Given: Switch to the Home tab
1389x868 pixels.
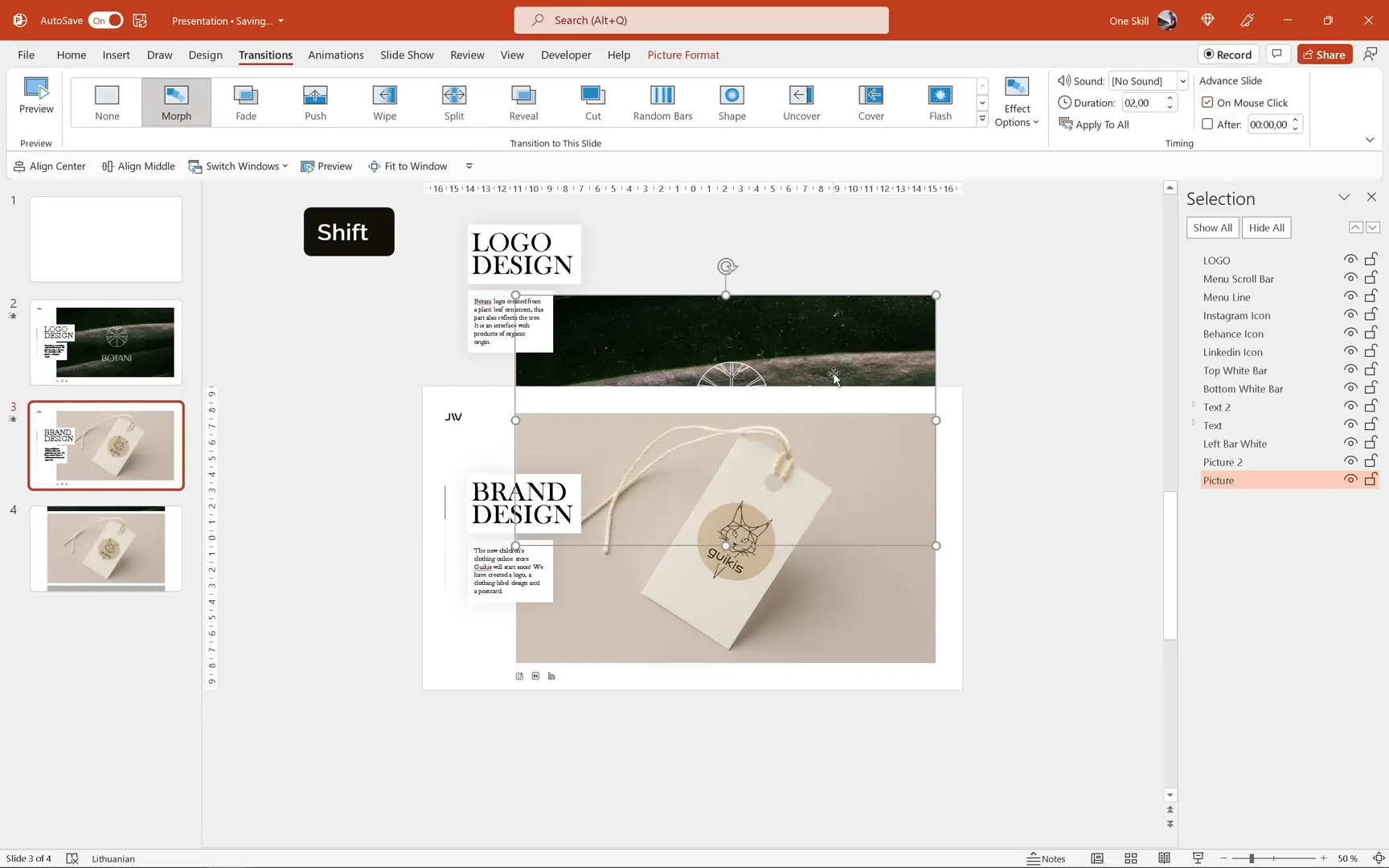Looking at the screenshot, I should (x=72, y=55).
